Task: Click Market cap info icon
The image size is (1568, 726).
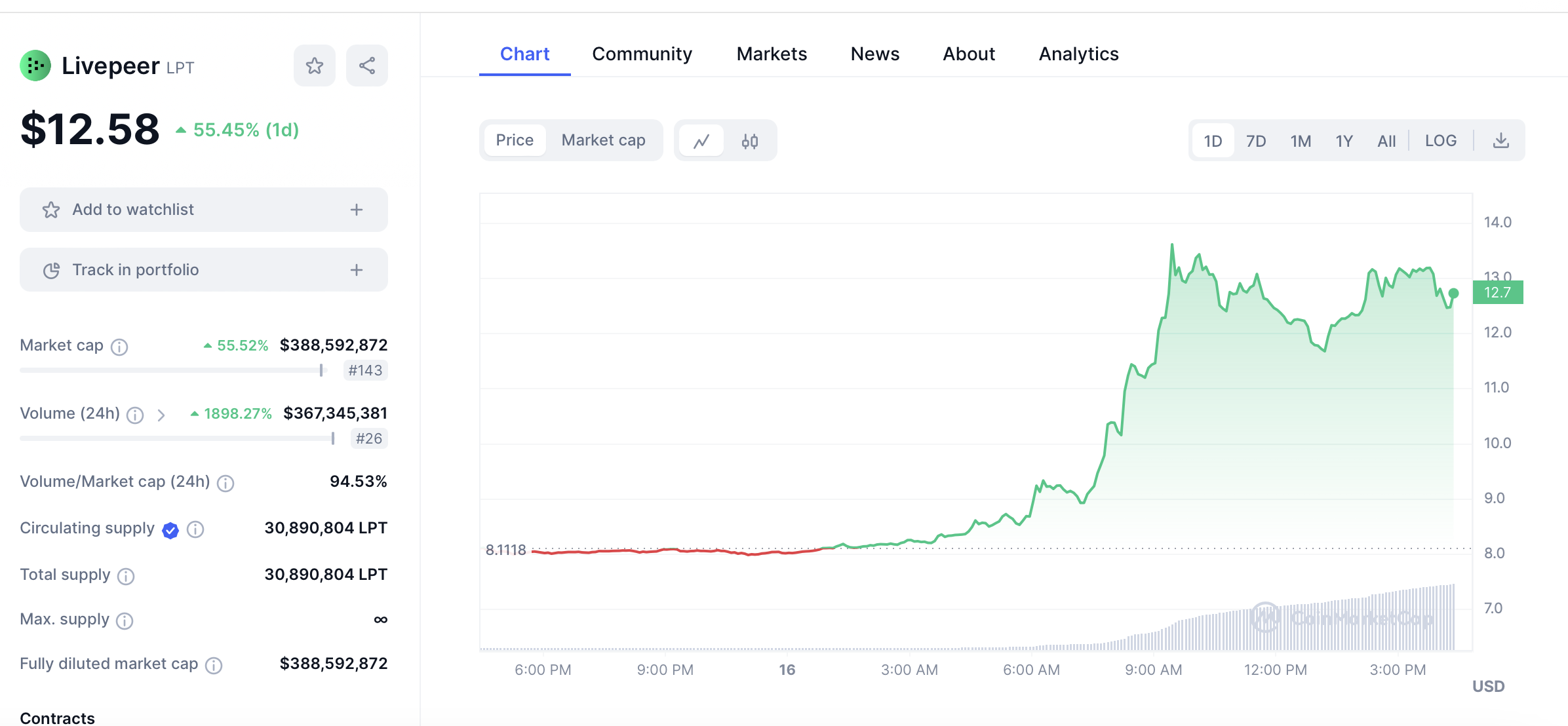Action: (119, 347)
